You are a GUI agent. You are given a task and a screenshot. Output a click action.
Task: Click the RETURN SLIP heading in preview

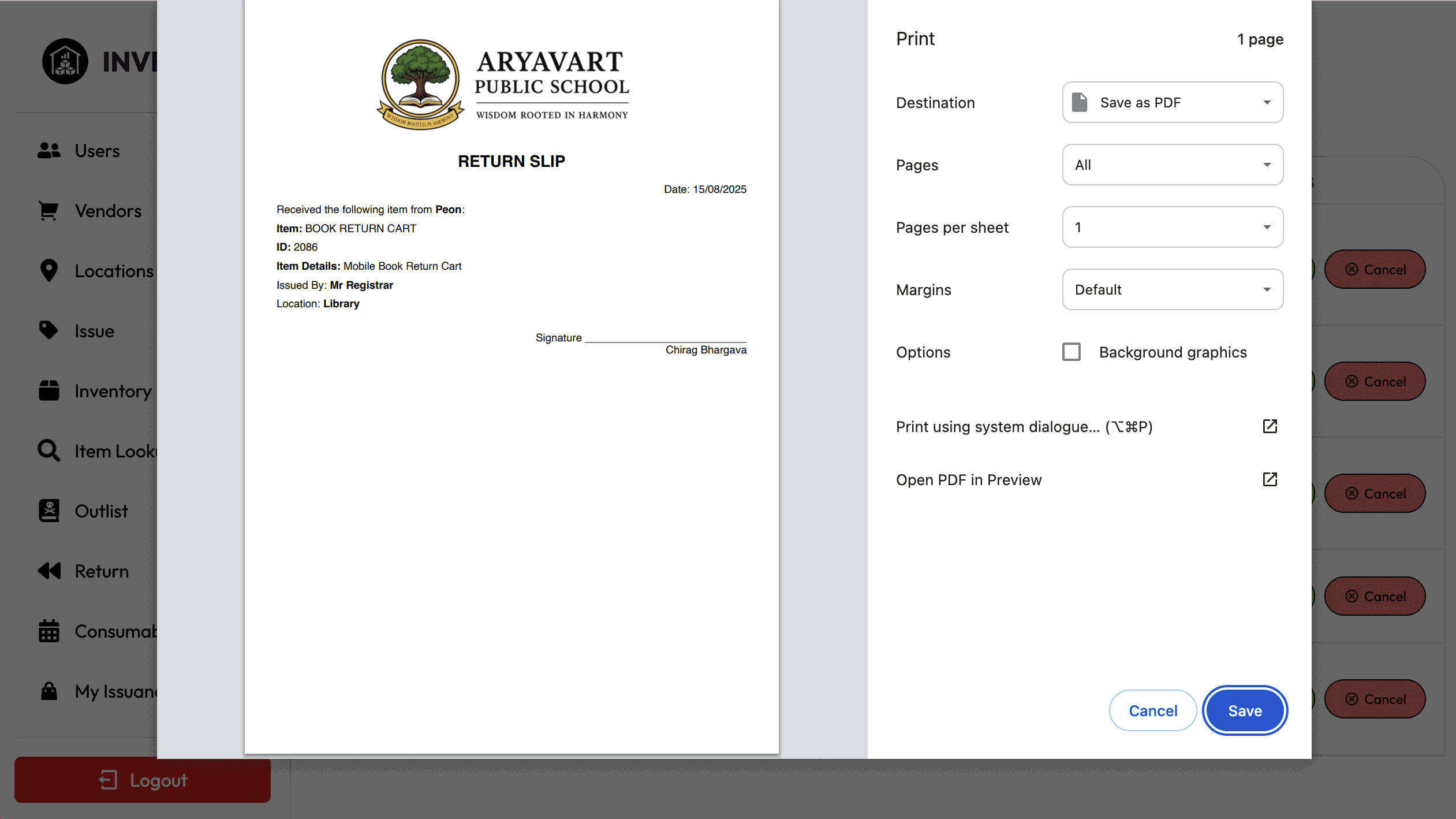pos(512,161)
